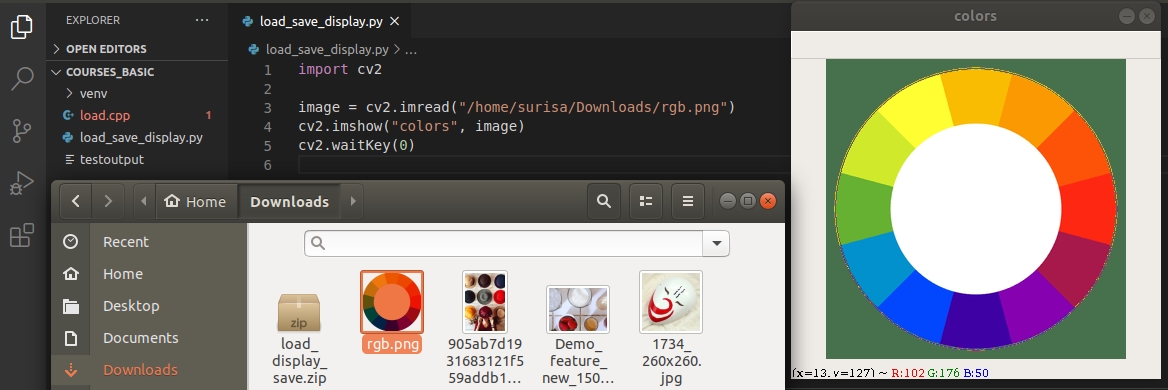Open Documents in the sidebar
The width and height of the screenshot is (1168, 390).
point(149,338)
